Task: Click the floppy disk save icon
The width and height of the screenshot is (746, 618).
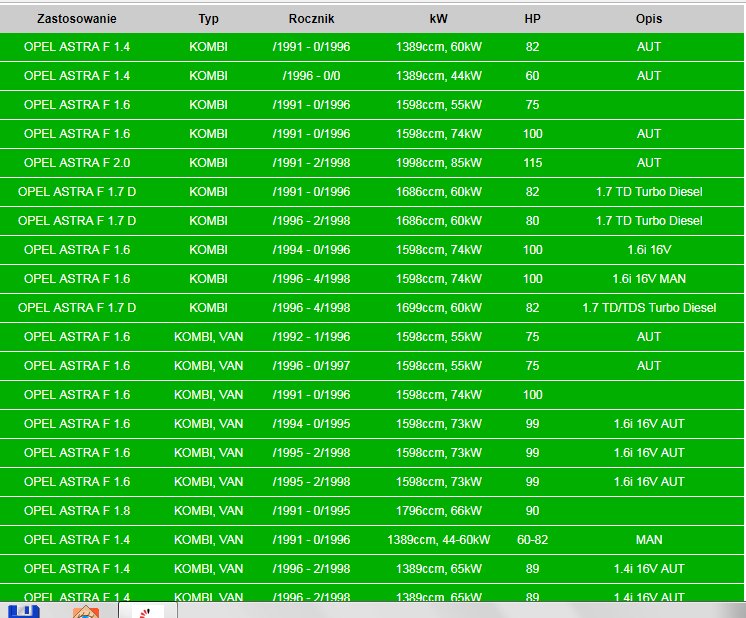Action: coord(23,610)
